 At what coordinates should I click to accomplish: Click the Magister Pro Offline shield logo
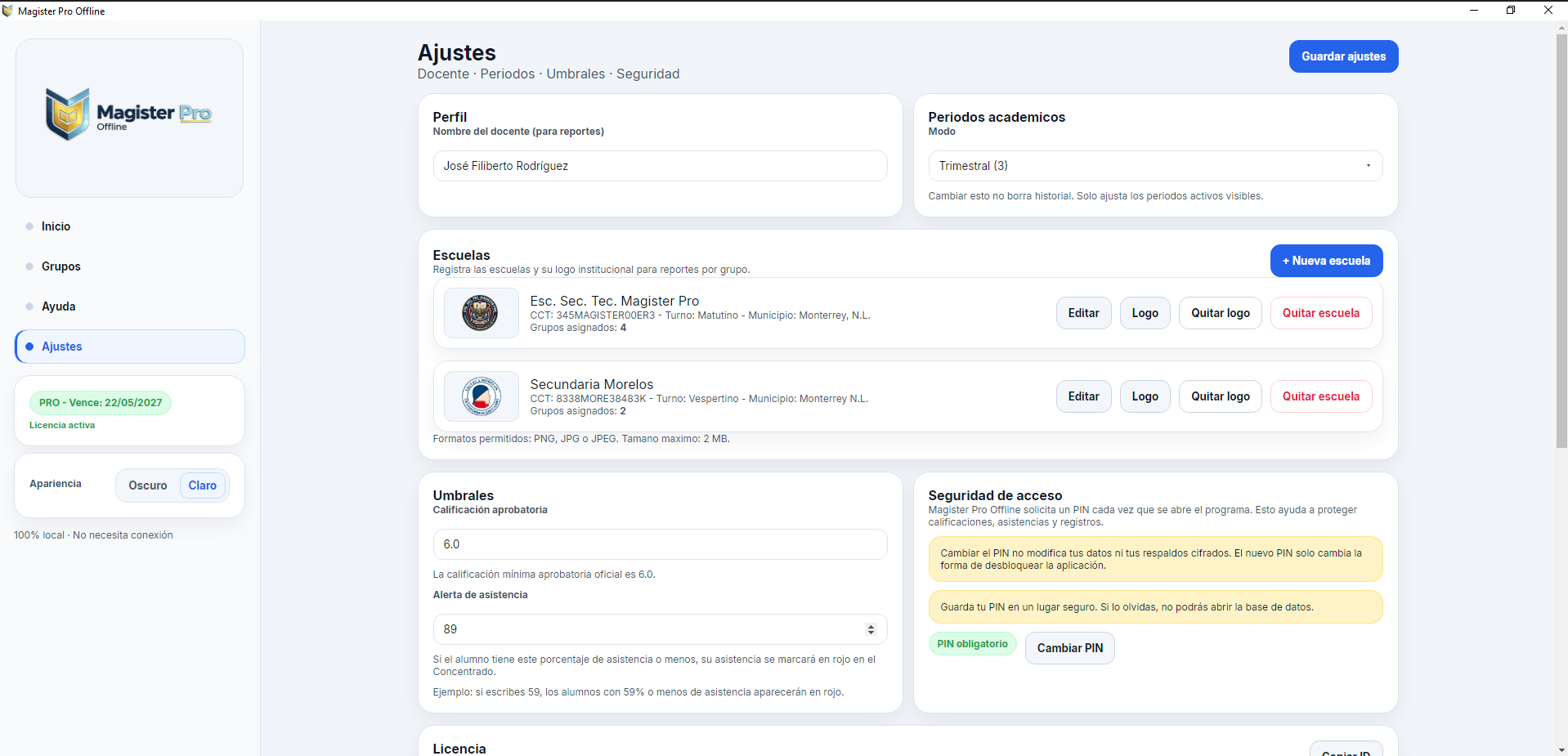pyautogui.click(x=67, y=114)
